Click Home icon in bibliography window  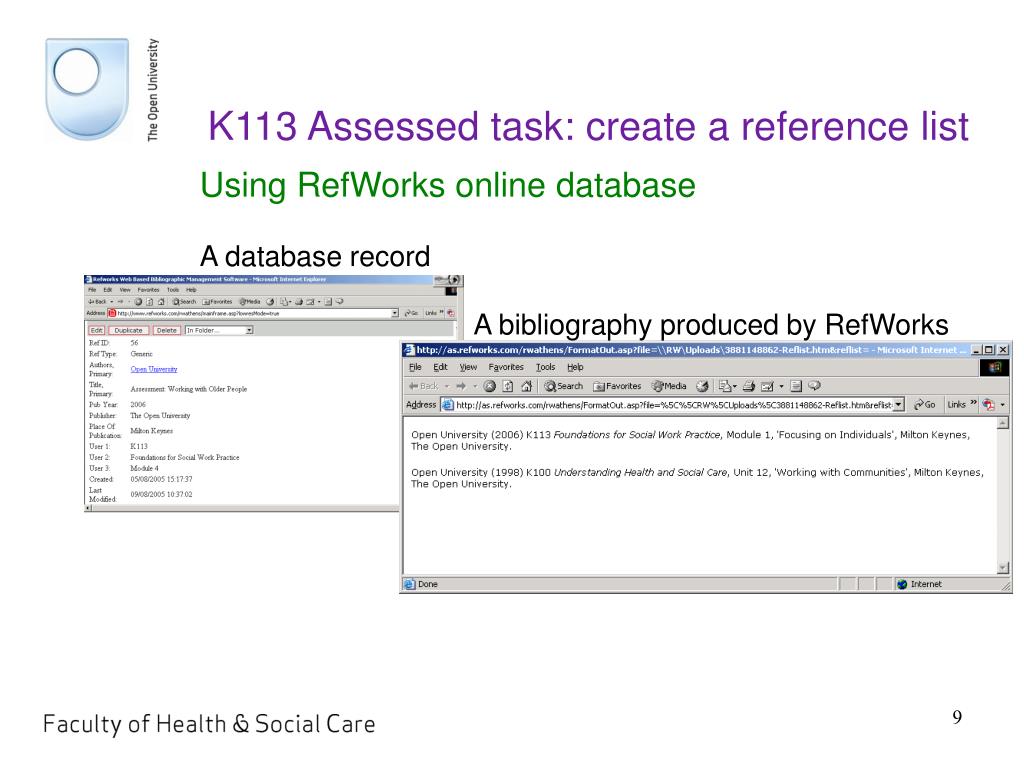pos(526,386)
